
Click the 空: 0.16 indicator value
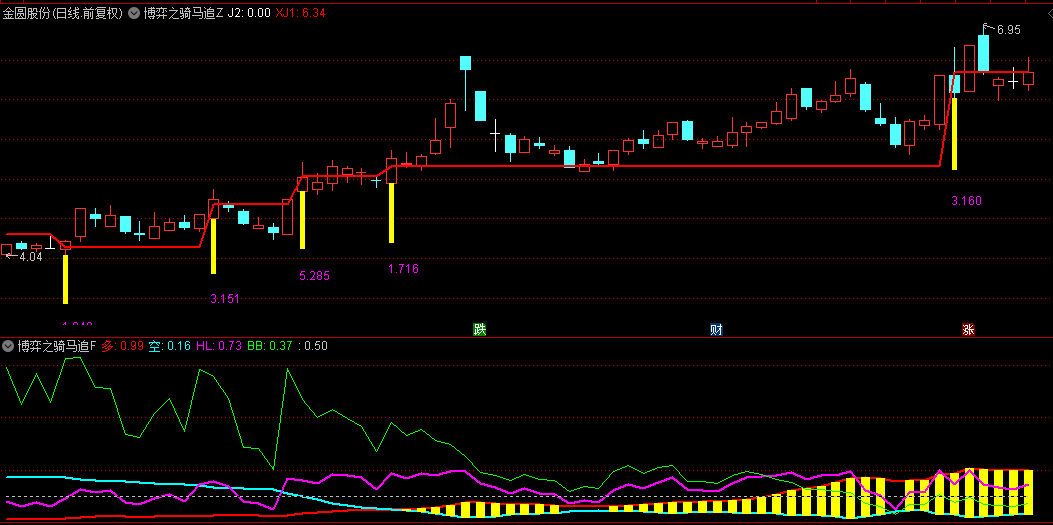170,346
